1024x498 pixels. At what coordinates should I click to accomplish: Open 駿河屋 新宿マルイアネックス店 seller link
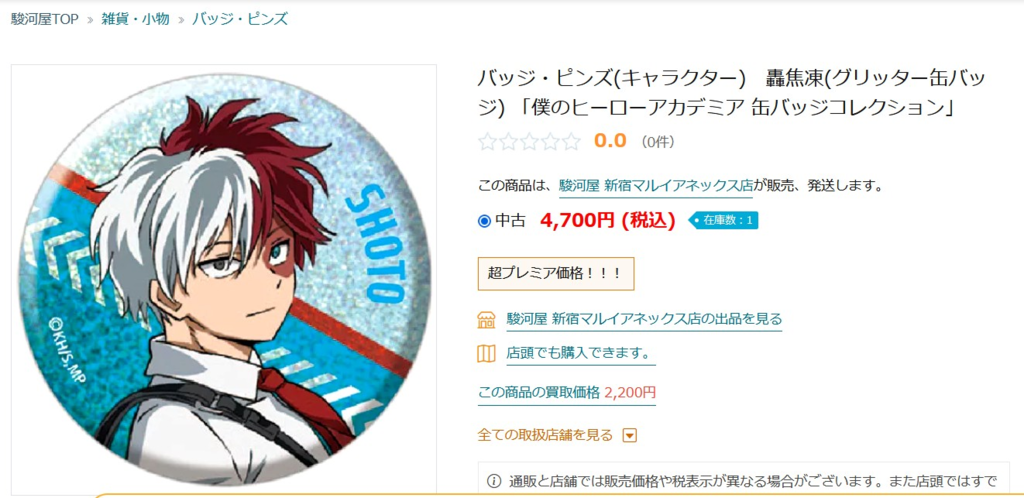pyautogui.click(x=656, y=186)
